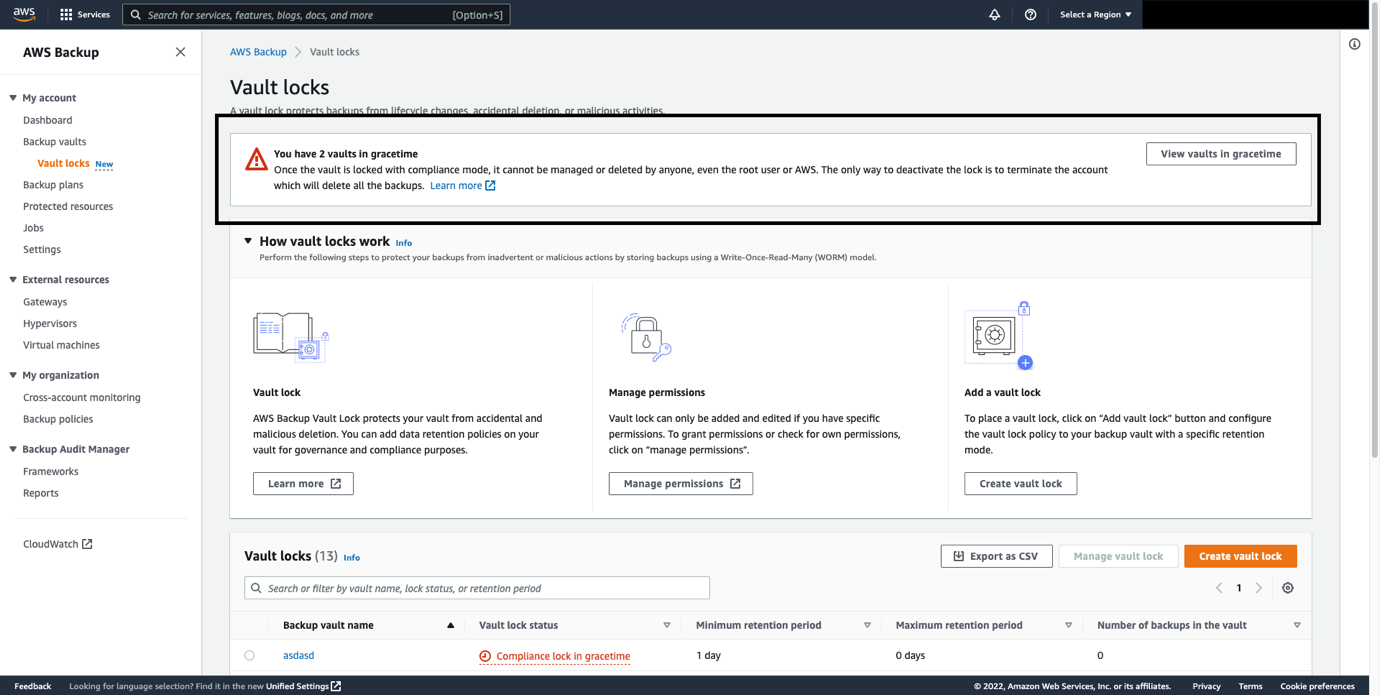
Task: Click the Vault lock book illustration
Action: coord(290,336)
